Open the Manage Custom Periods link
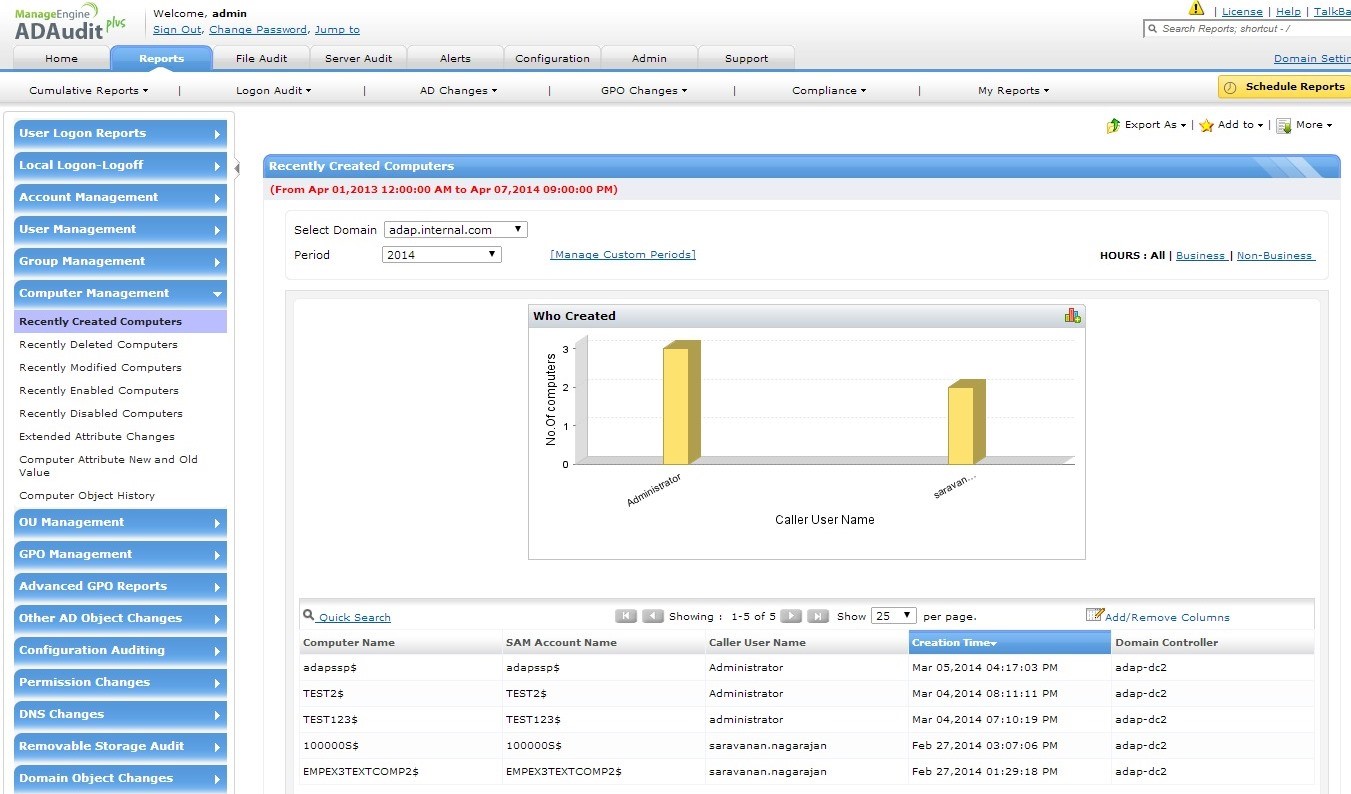Screen dimensions: 1351x794 pos(622,255)
